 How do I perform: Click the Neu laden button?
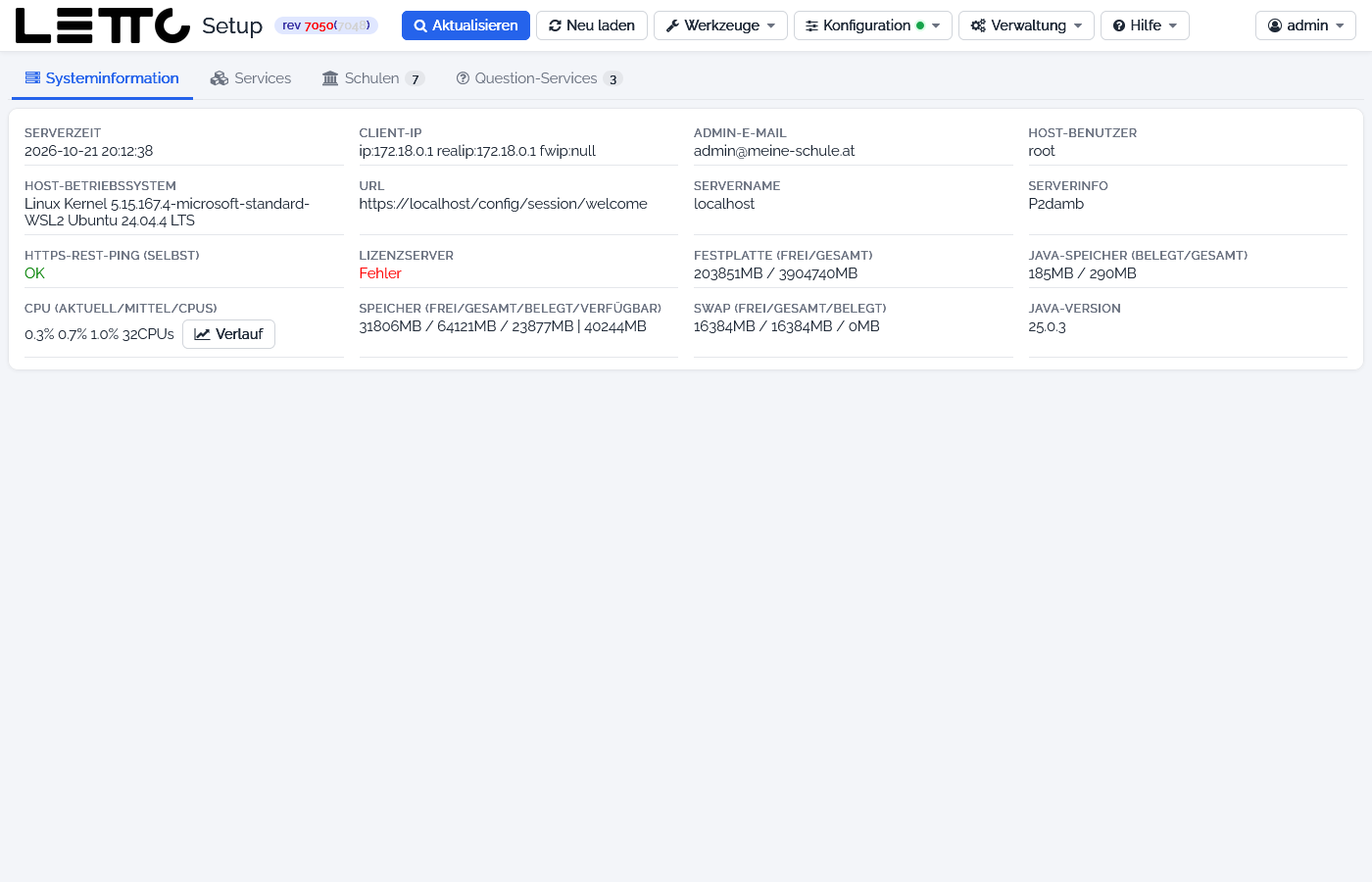click(x=592, y=25)
